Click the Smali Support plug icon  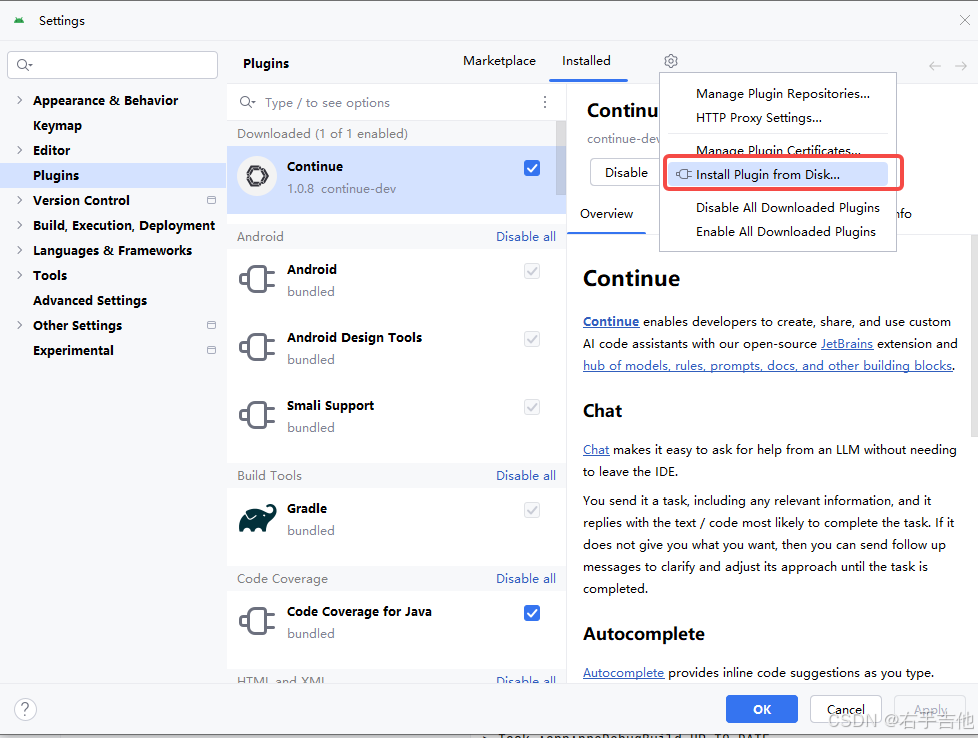pos(257,415)
